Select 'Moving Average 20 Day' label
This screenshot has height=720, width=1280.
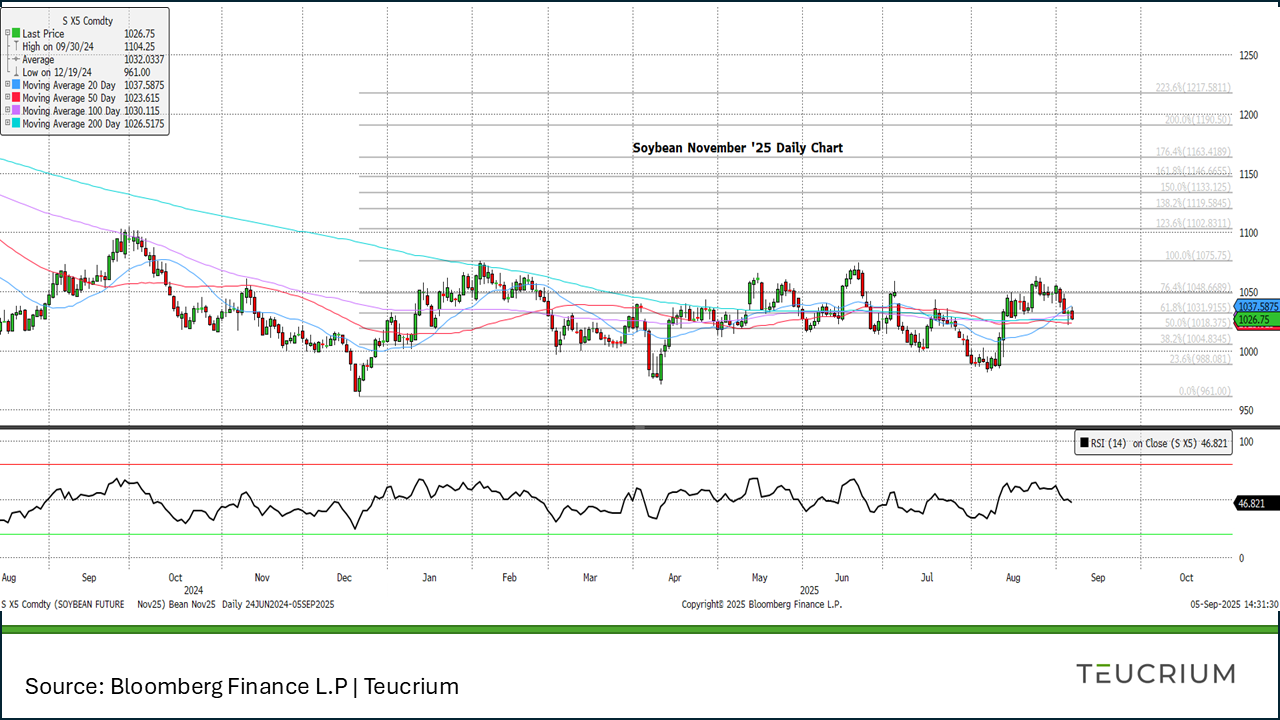[x=68, y=86]
